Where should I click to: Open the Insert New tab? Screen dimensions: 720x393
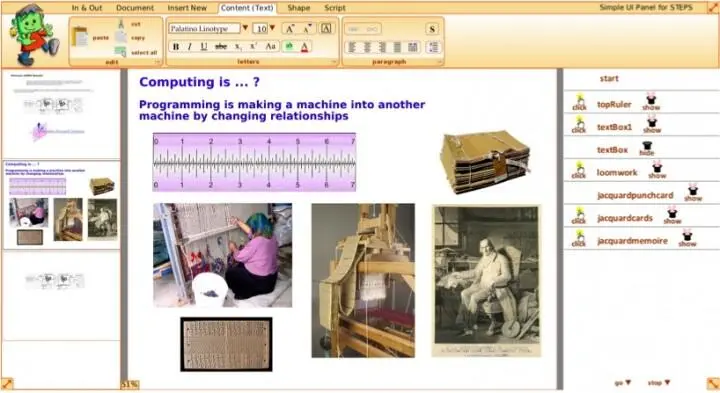(187, 8)
